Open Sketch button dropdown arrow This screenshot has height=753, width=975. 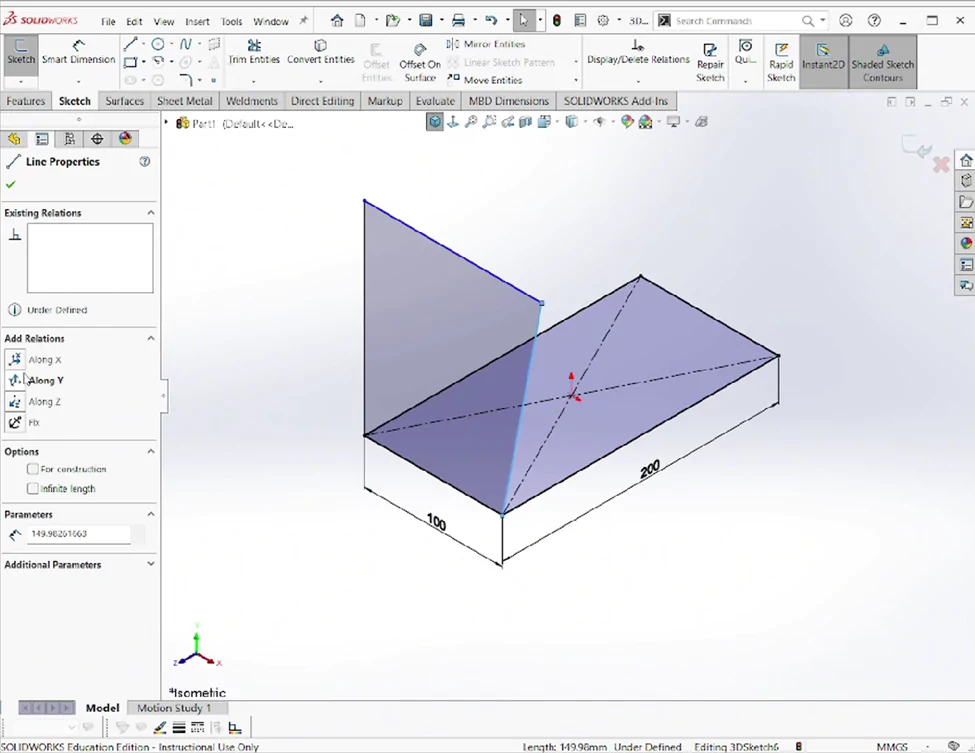21,81
